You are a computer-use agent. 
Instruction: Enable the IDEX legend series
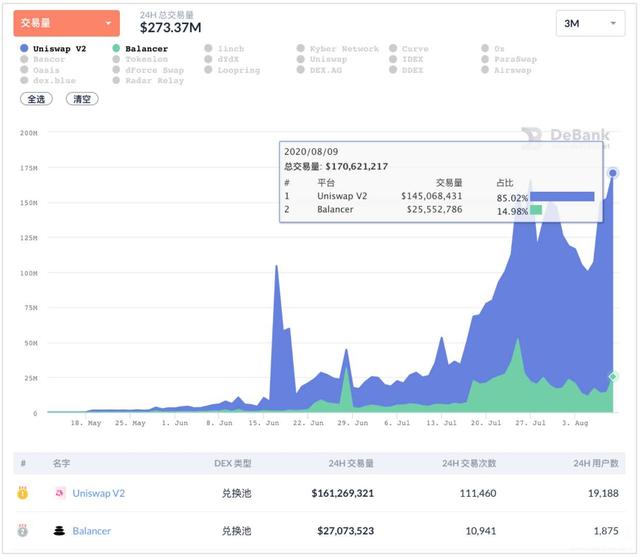click(x=407, y=59)
